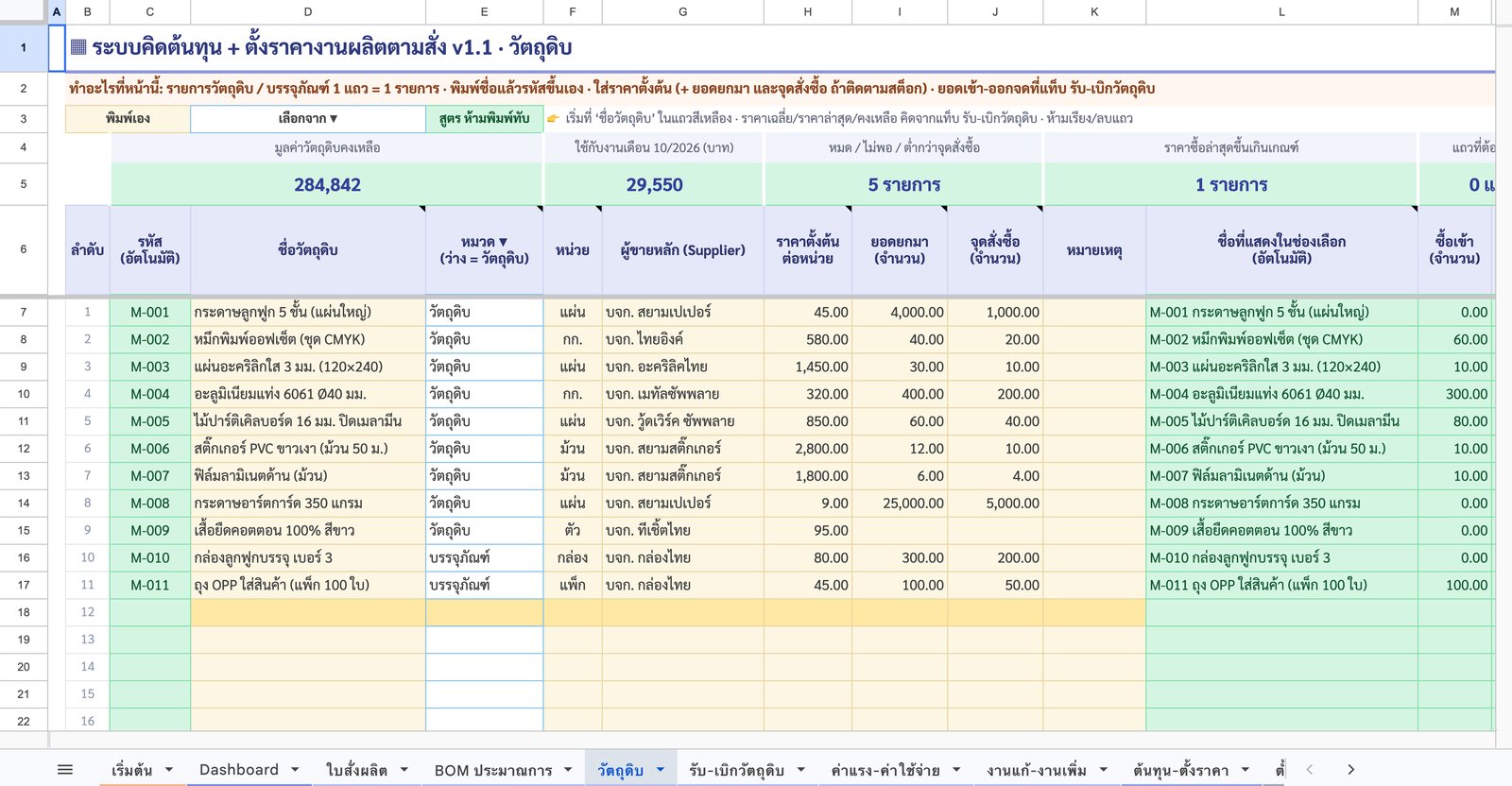Click the เลือกจาก ▼ legend cell
The height and width of the screenshot is (786, 1512).
click(308, 118)
